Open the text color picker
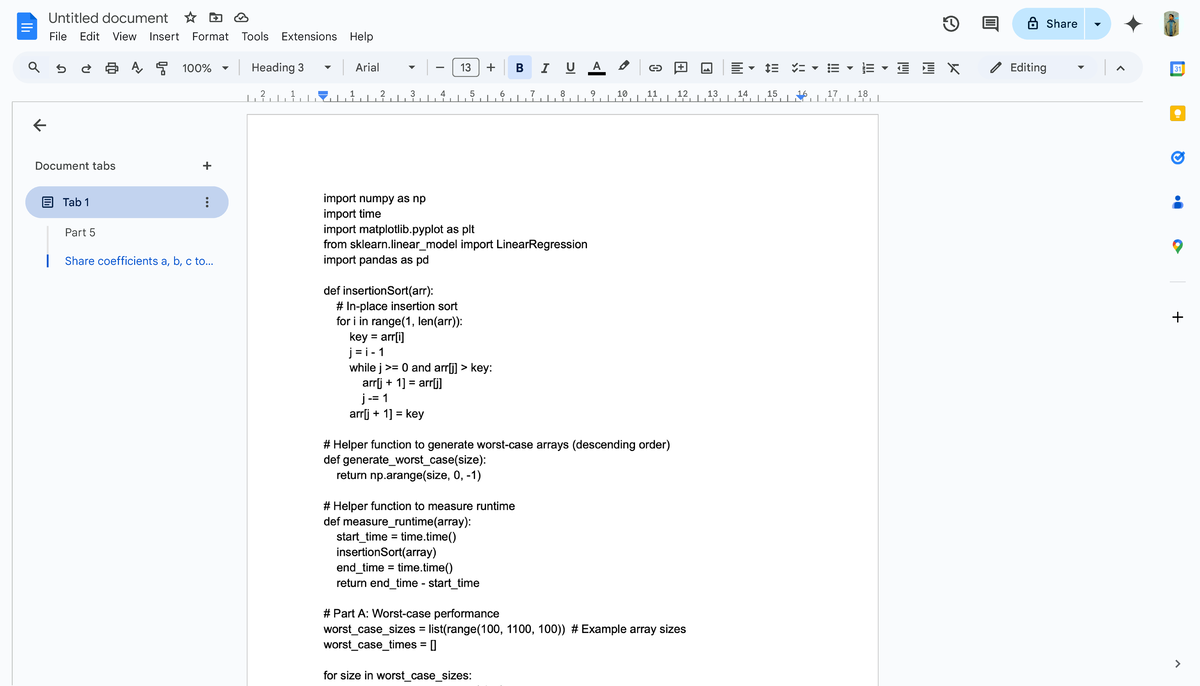The width and height of the screenshot is (1200, 686). [x=596, y=68]
